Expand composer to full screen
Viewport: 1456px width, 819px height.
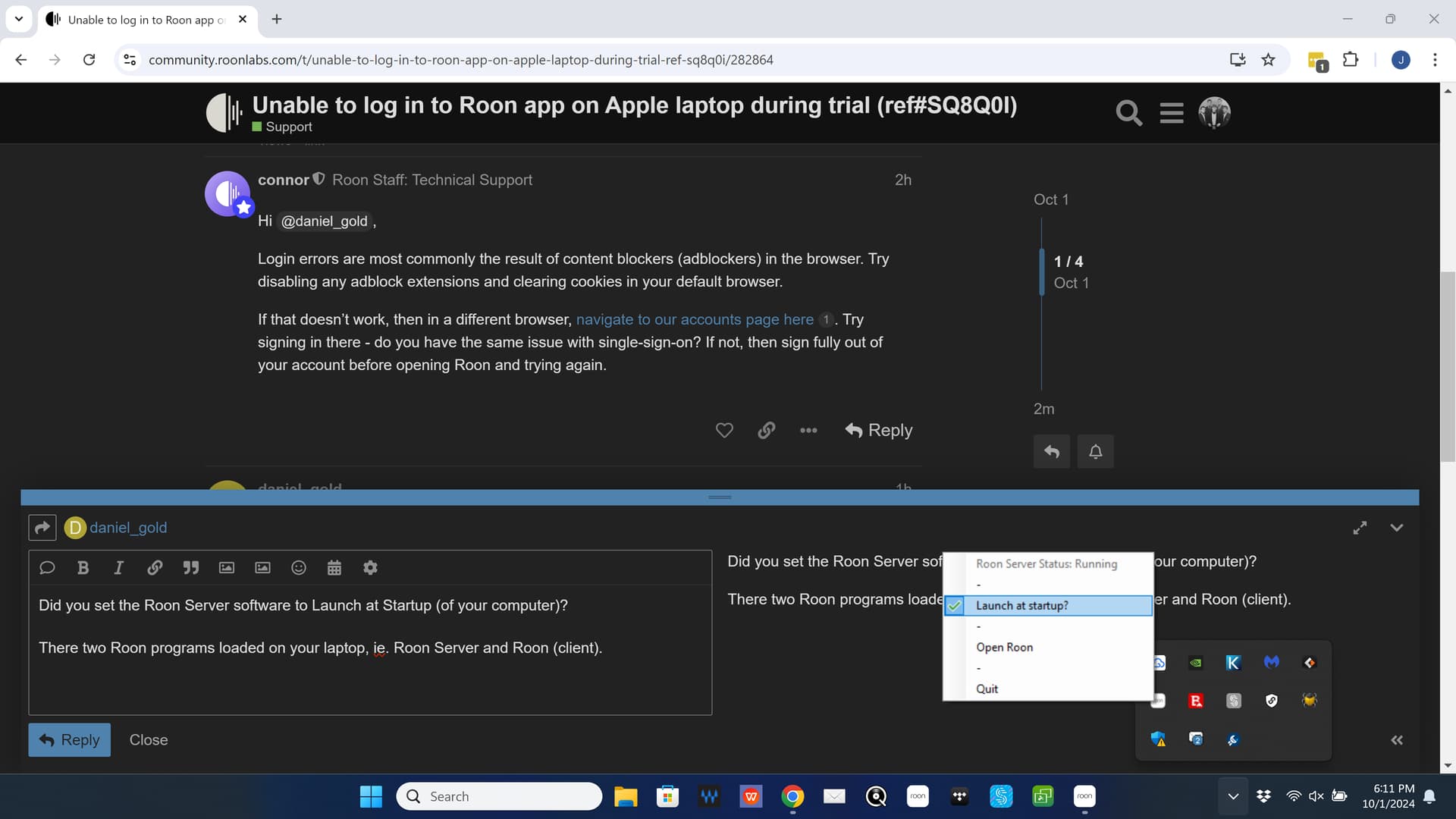coord(1360,527)
